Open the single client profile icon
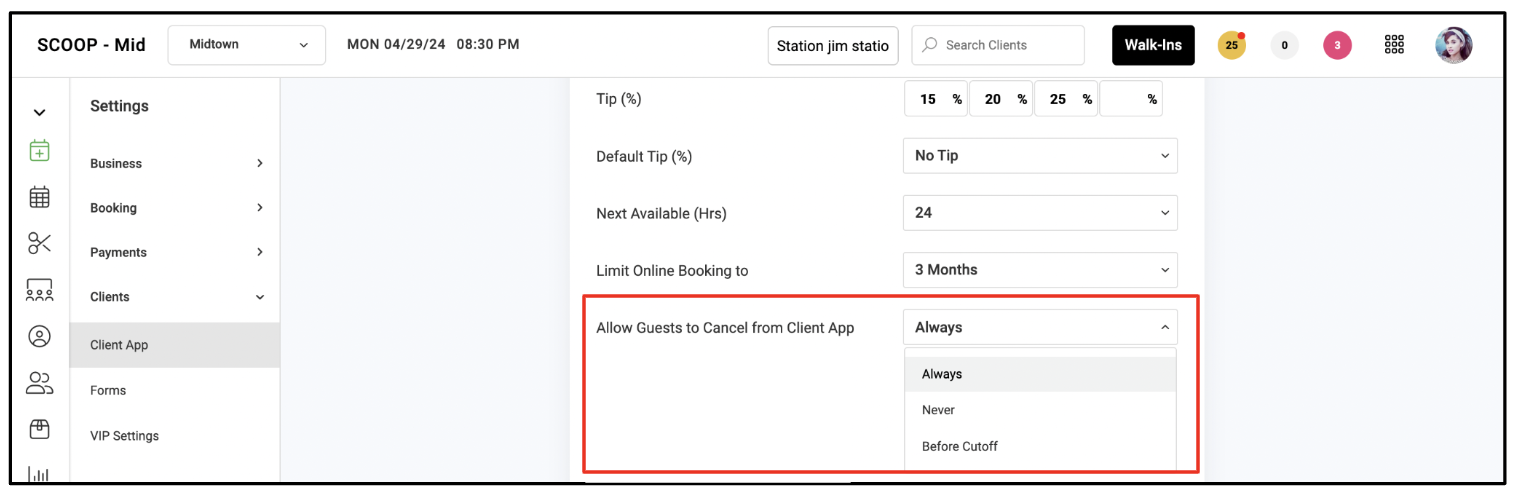This screenshot has height=500, width=1514. point(39,336)
